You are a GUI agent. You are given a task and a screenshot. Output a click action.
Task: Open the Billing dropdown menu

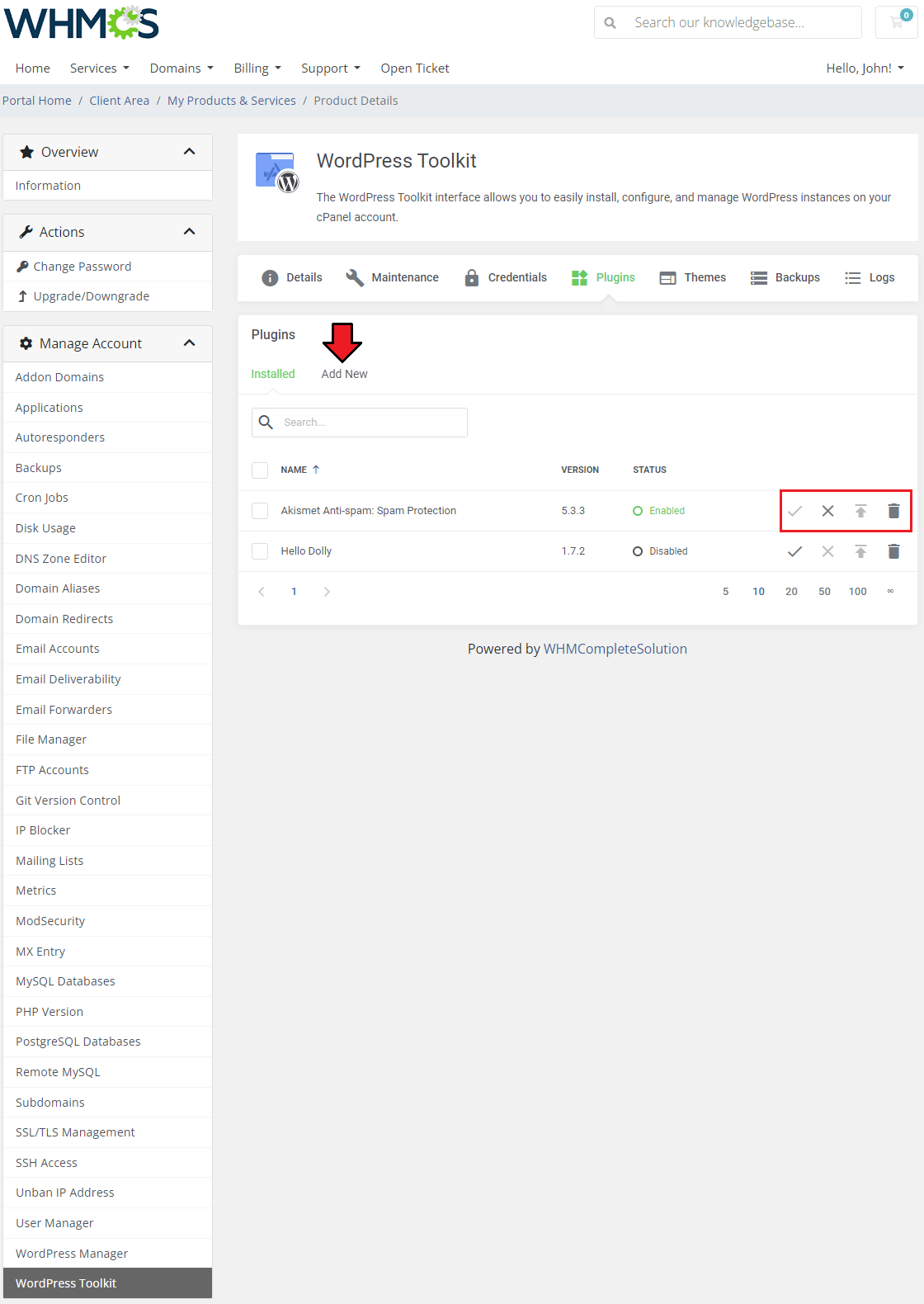pos(257,69)
